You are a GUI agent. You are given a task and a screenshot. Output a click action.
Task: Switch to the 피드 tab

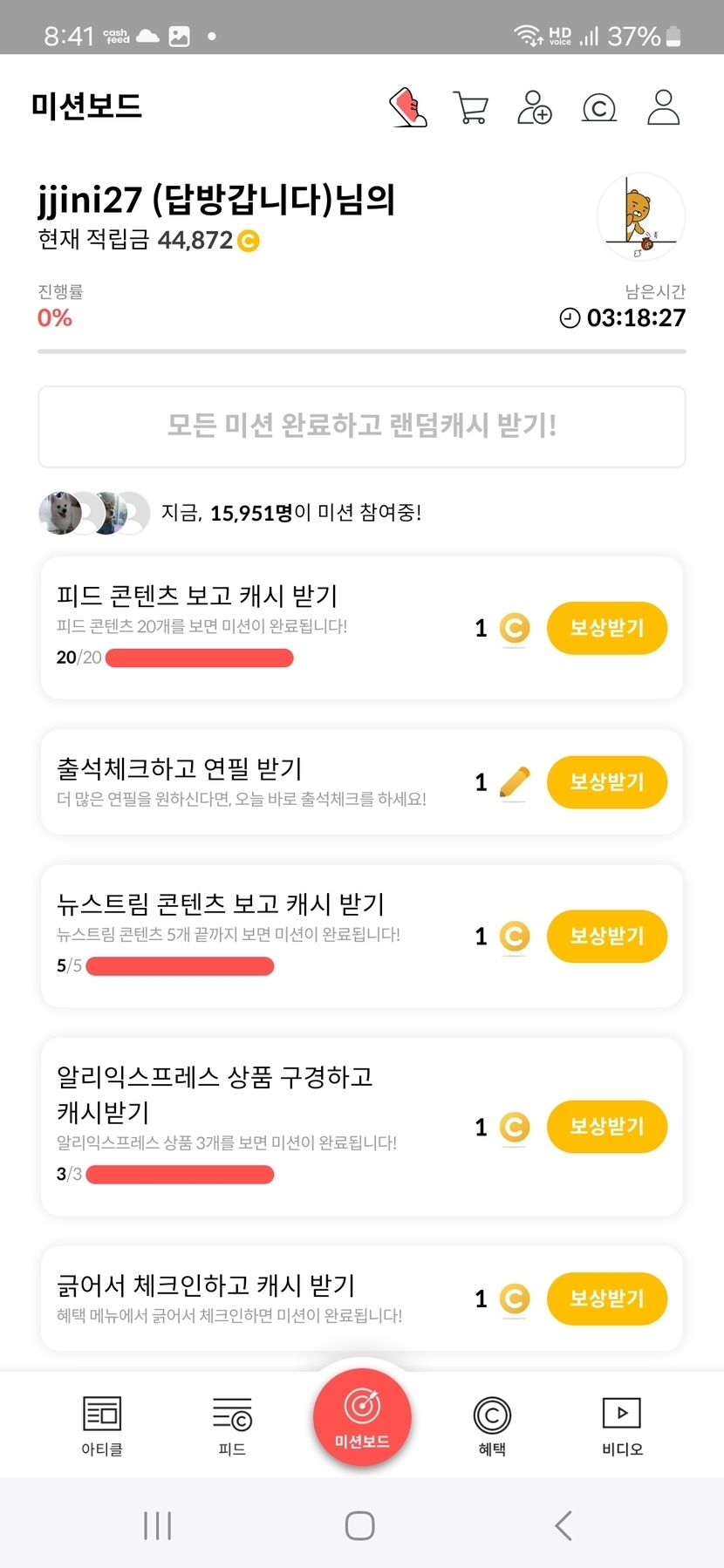point(232,1425)
